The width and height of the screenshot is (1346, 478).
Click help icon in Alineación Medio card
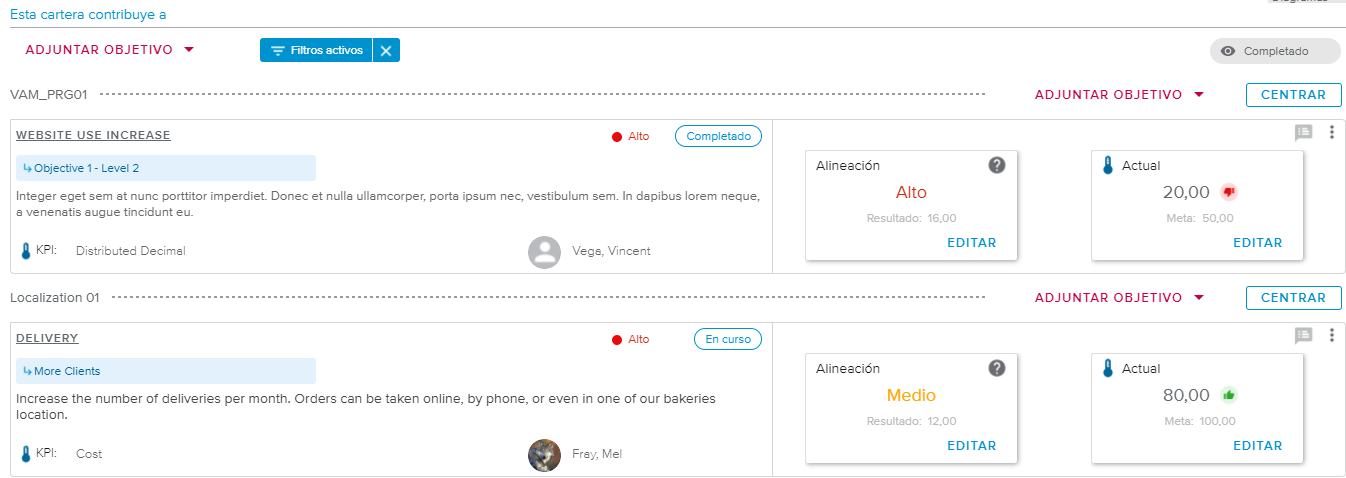pyautogui.click(x=996, y=368)
